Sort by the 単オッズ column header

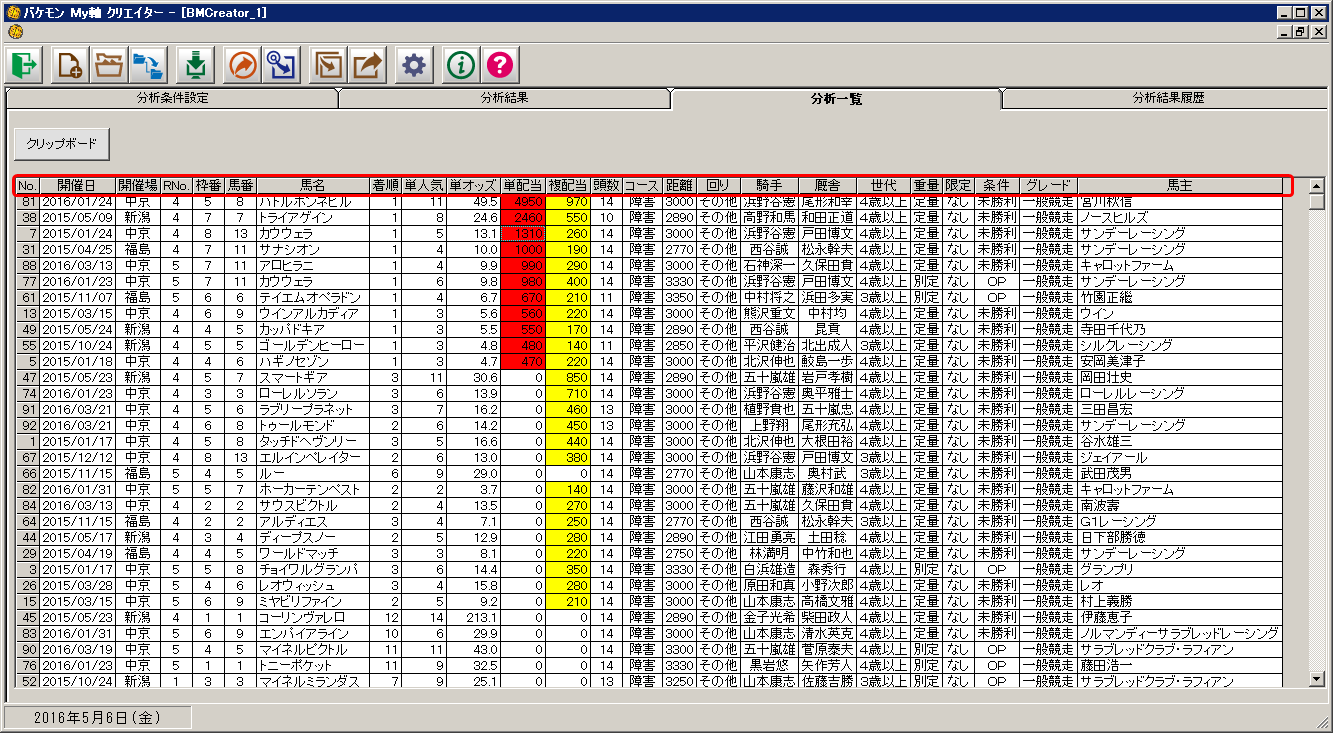click(473, 185)
